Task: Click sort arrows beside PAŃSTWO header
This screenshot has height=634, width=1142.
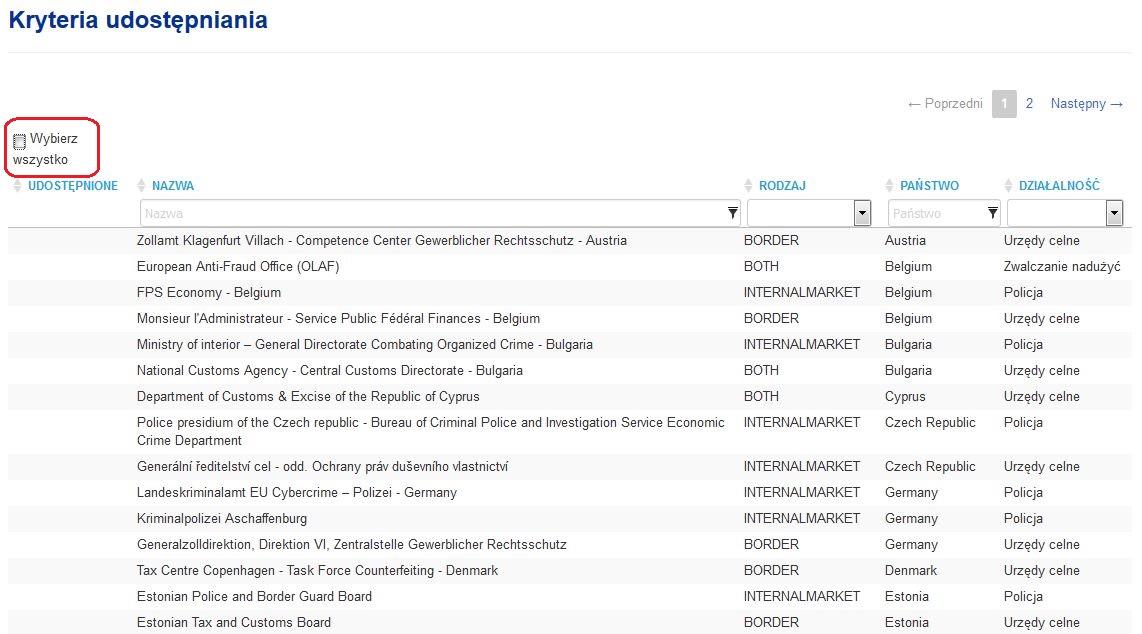Action: click(889, 186)
